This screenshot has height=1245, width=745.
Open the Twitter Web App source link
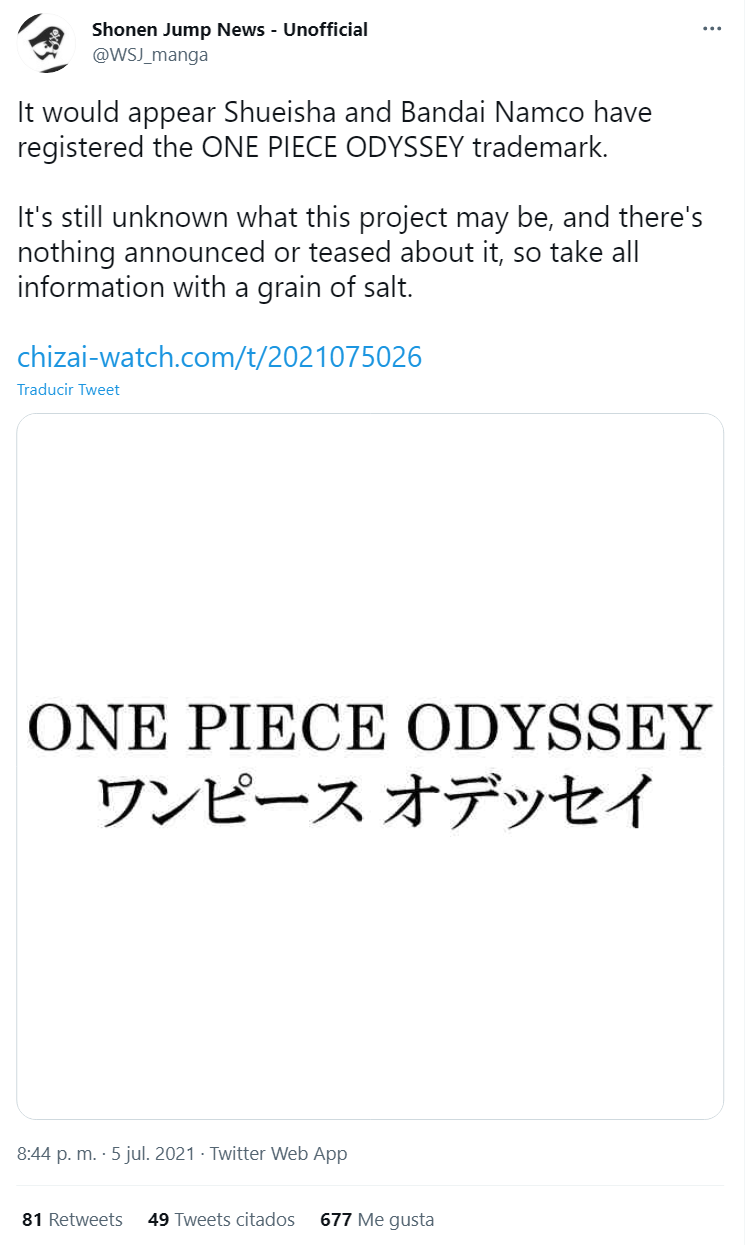tap(279, 1153)
